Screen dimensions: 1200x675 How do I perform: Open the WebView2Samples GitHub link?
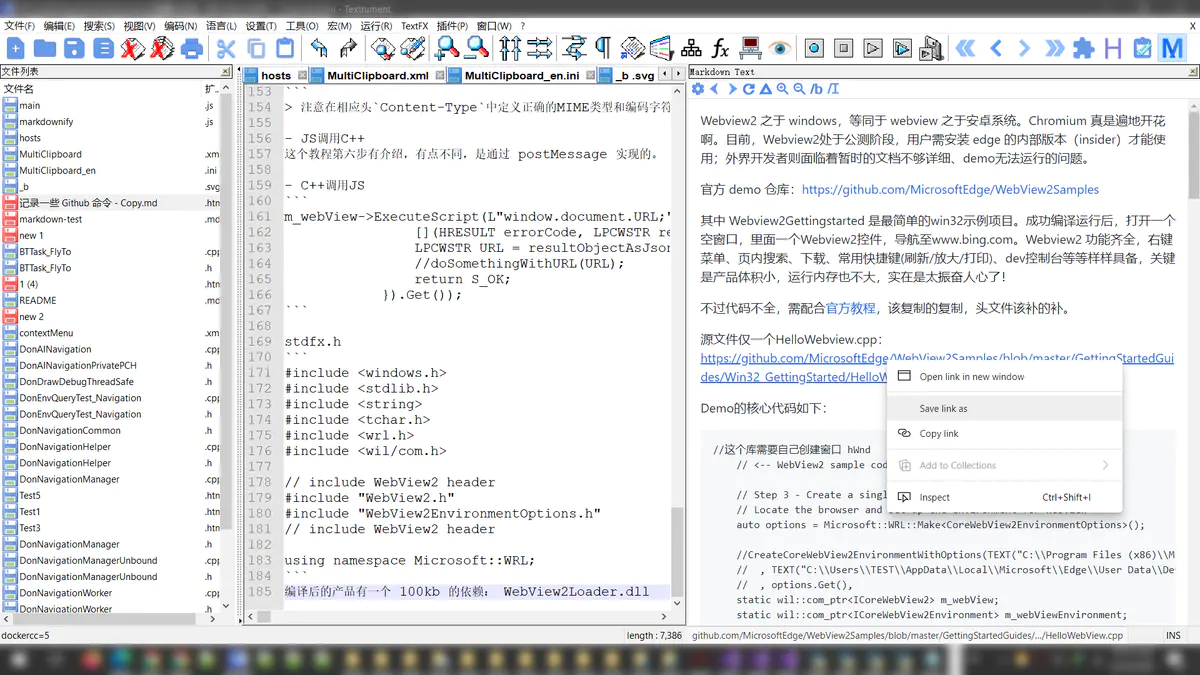click(950, 189)
